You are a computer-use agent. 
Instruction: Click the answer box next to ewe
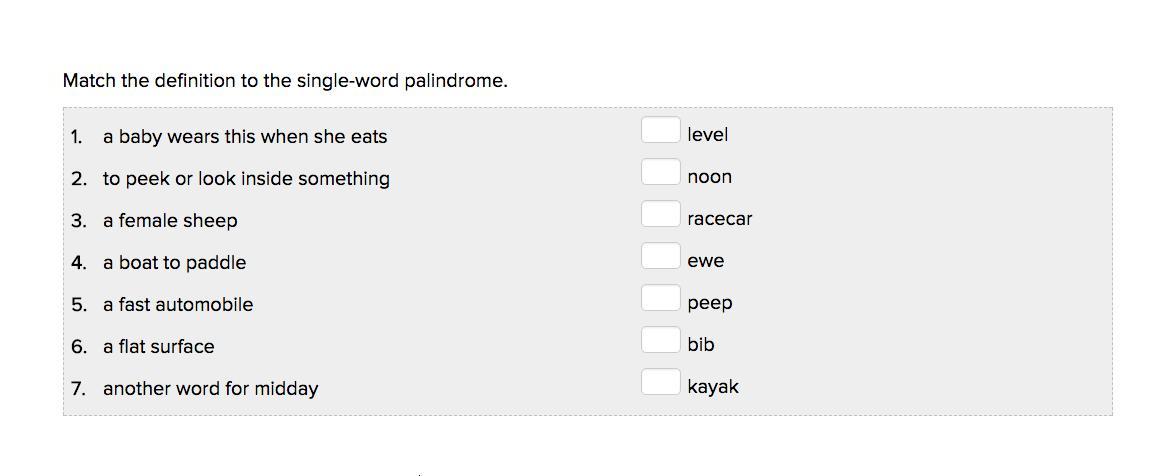[x=660, y=256]
